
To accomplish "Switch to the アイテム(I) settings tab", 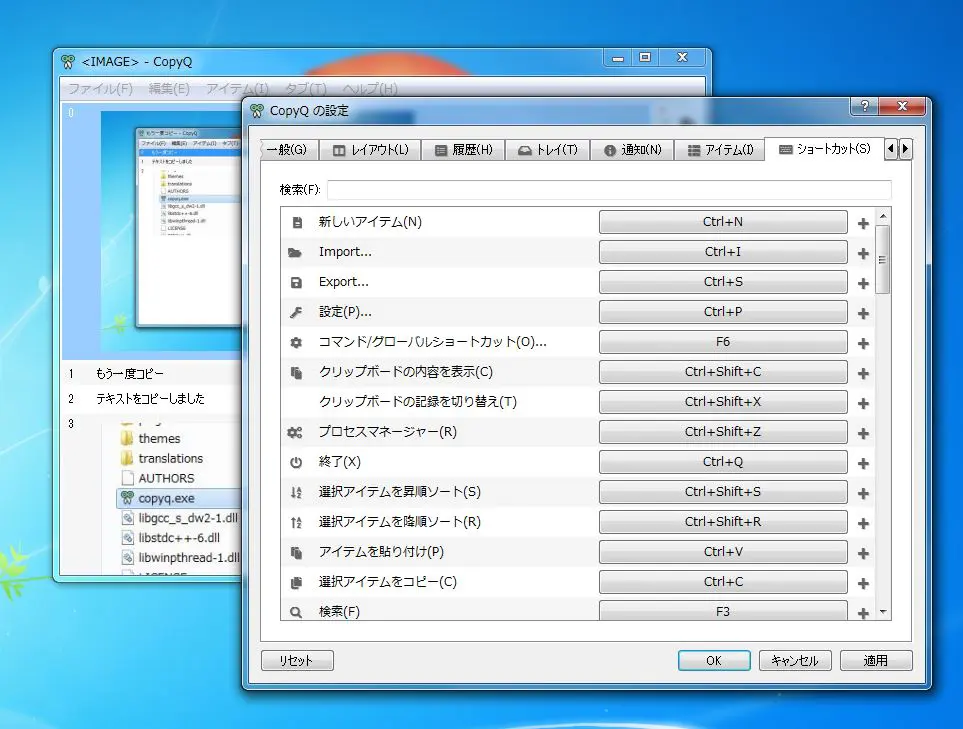I will coord(720,150).
